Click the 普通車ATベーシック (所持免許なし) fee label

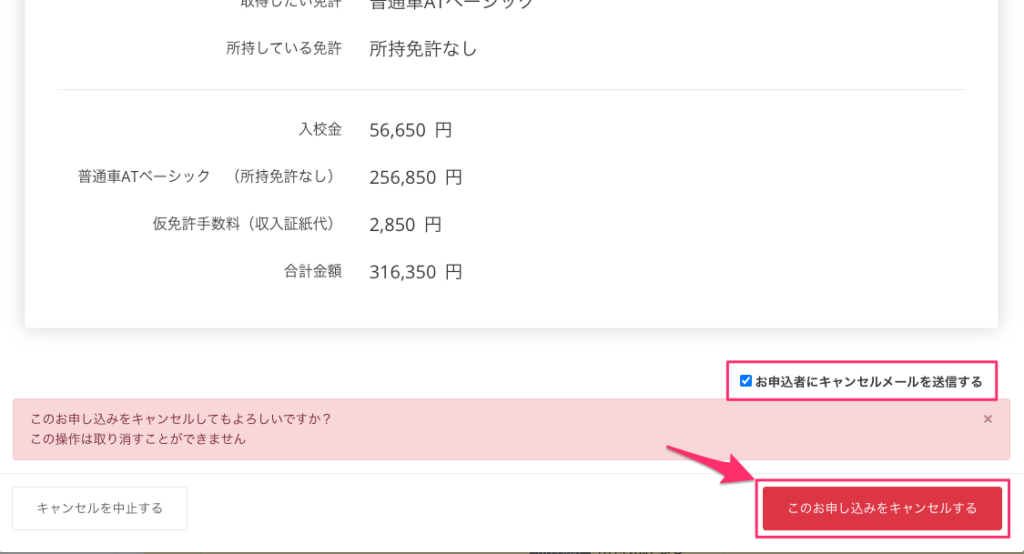pos(206,177)
